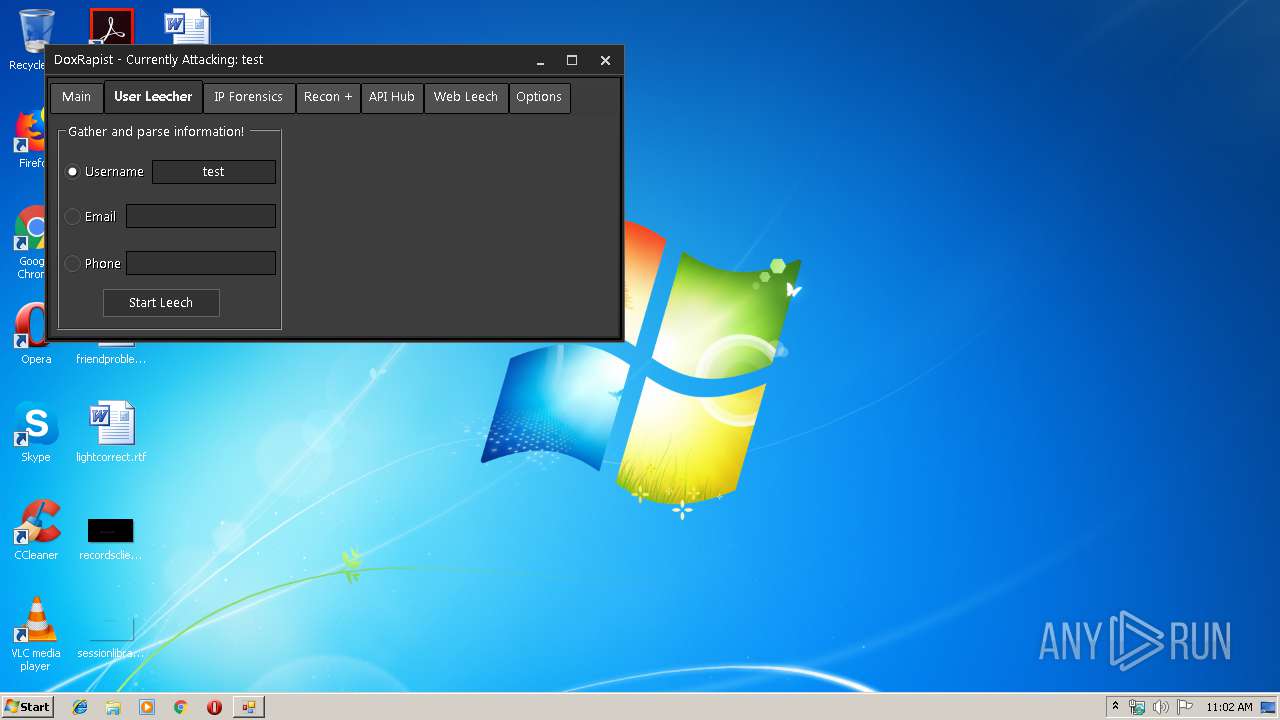Open the IP Forensics tab
1280x720 pixels.
point(248,97)
